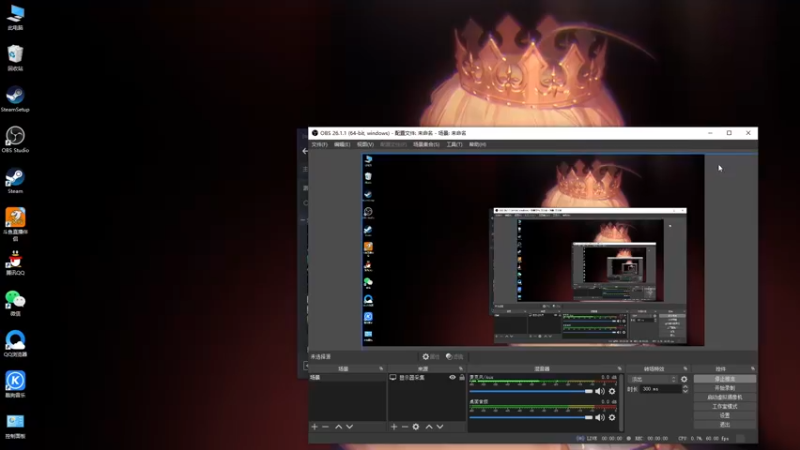Open 设置 Settings from the Controls dock
Screen dimensions: 800x450
tap(724, 416)
